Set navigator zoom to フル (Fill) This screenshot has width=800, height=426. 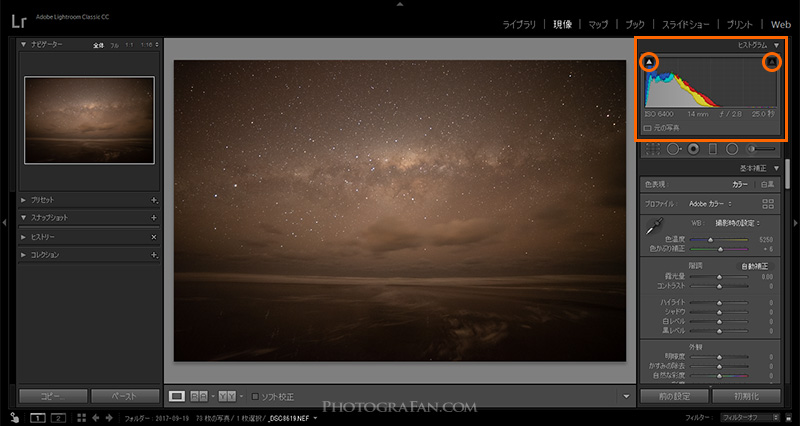[x=114, y=45]
